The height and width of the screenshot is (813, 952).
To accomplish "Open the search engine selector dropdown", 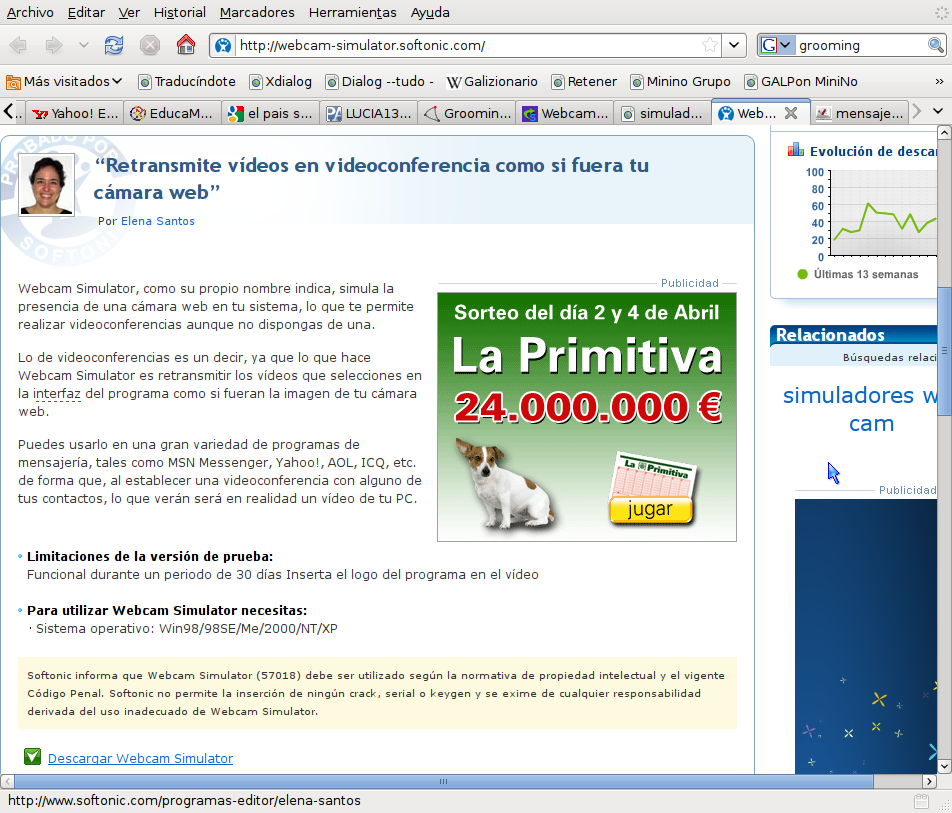I will [777, 46].
